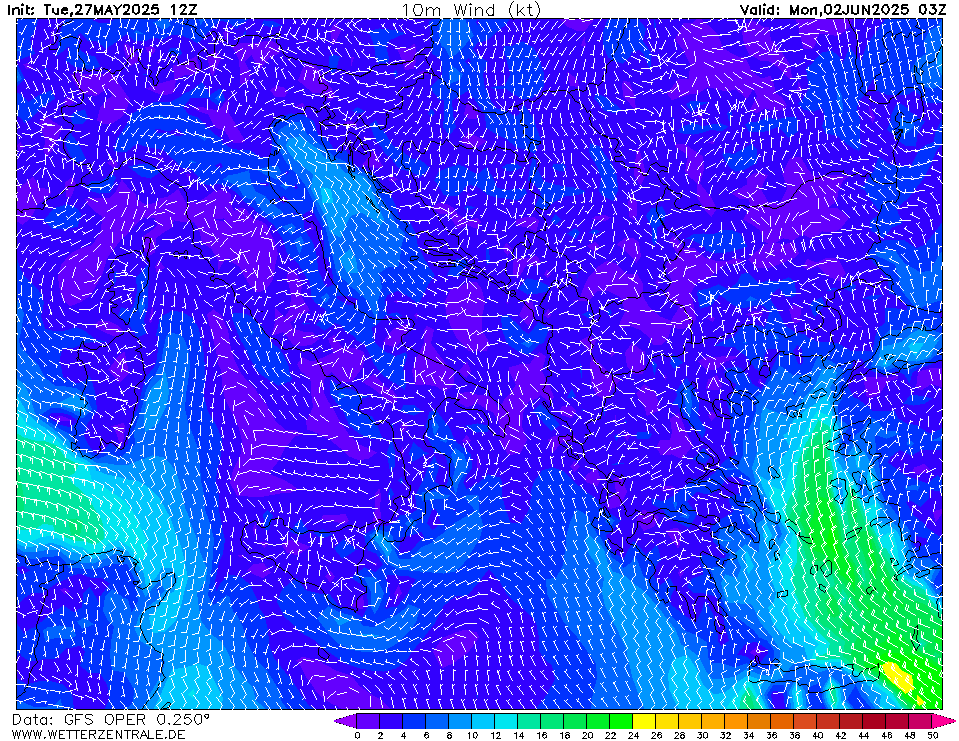Click the '24' label on the legend
Viewport: 959px width, 741px height.
(x=633, y=735)
